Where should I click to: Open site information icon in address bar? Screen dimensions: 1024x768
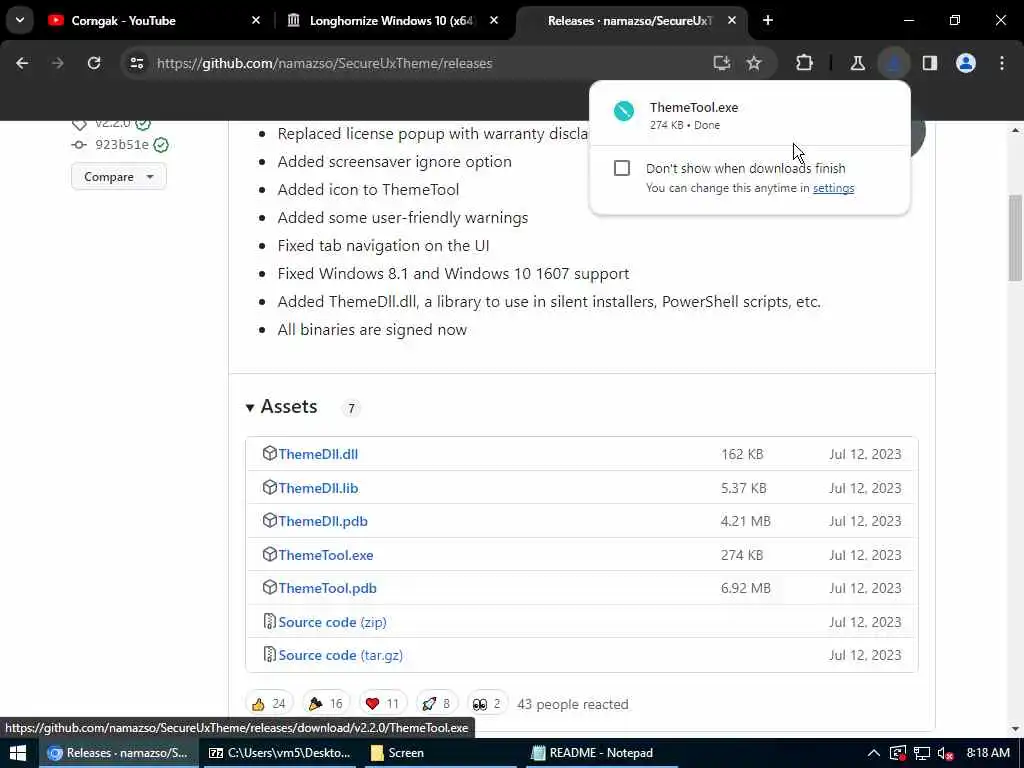pyautogui.click(x=136, y=63)
